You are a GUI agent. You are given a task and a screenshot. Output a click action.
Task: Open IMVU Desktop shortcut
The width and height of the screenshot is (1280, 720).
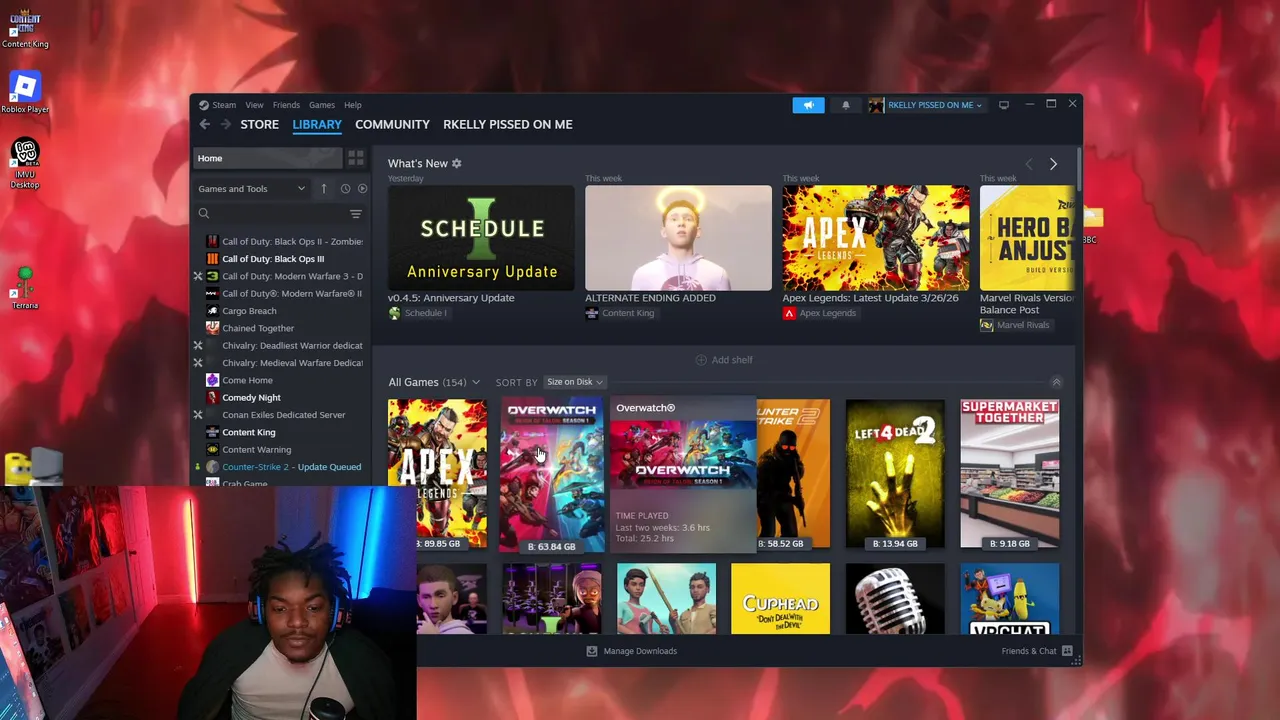(25, 164)
